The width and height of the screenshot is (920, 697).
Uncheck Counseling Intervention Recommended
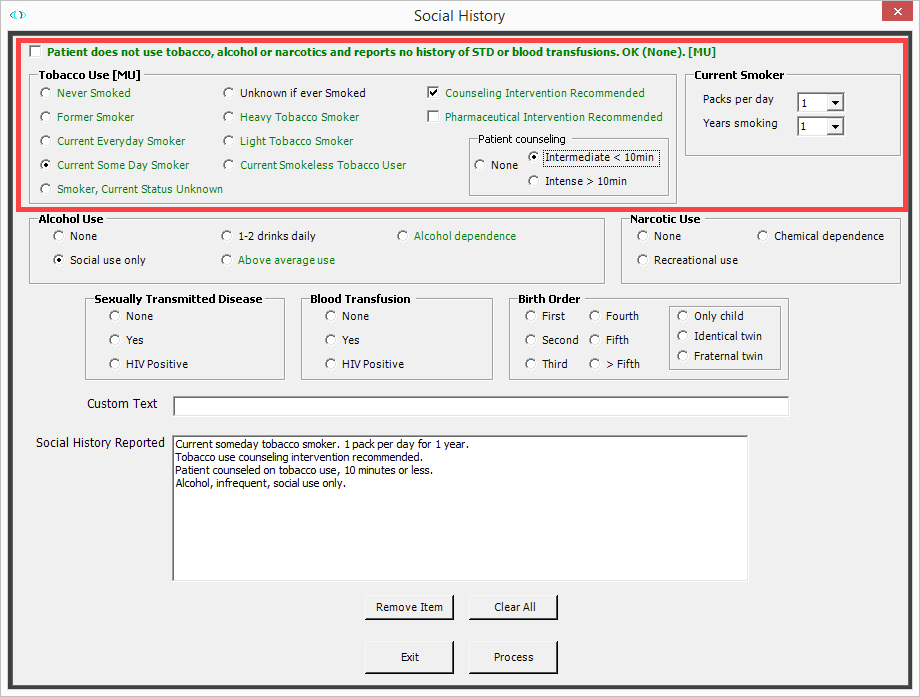click(433, 93)
